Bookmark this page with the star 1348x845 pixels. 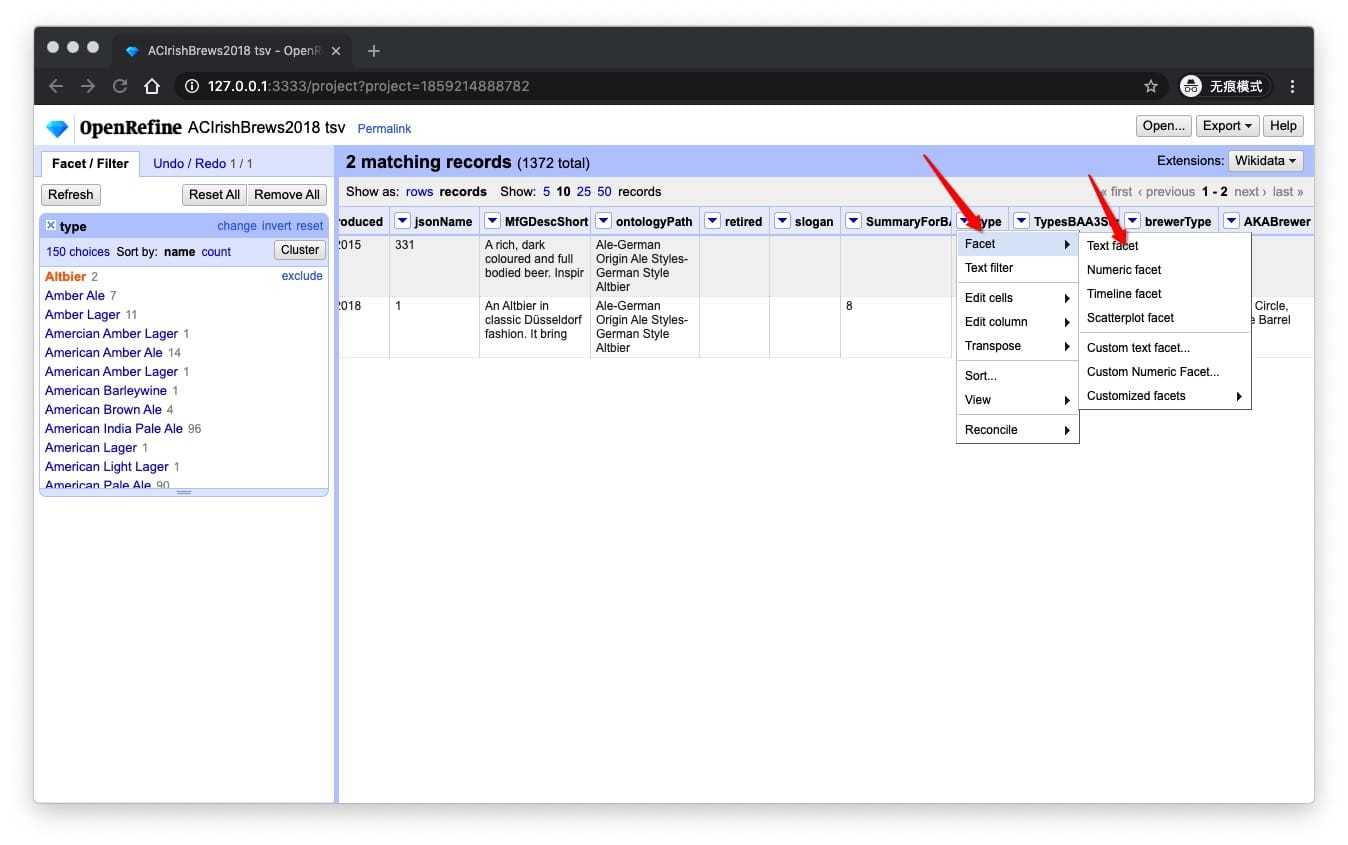tap(1151, 86)
